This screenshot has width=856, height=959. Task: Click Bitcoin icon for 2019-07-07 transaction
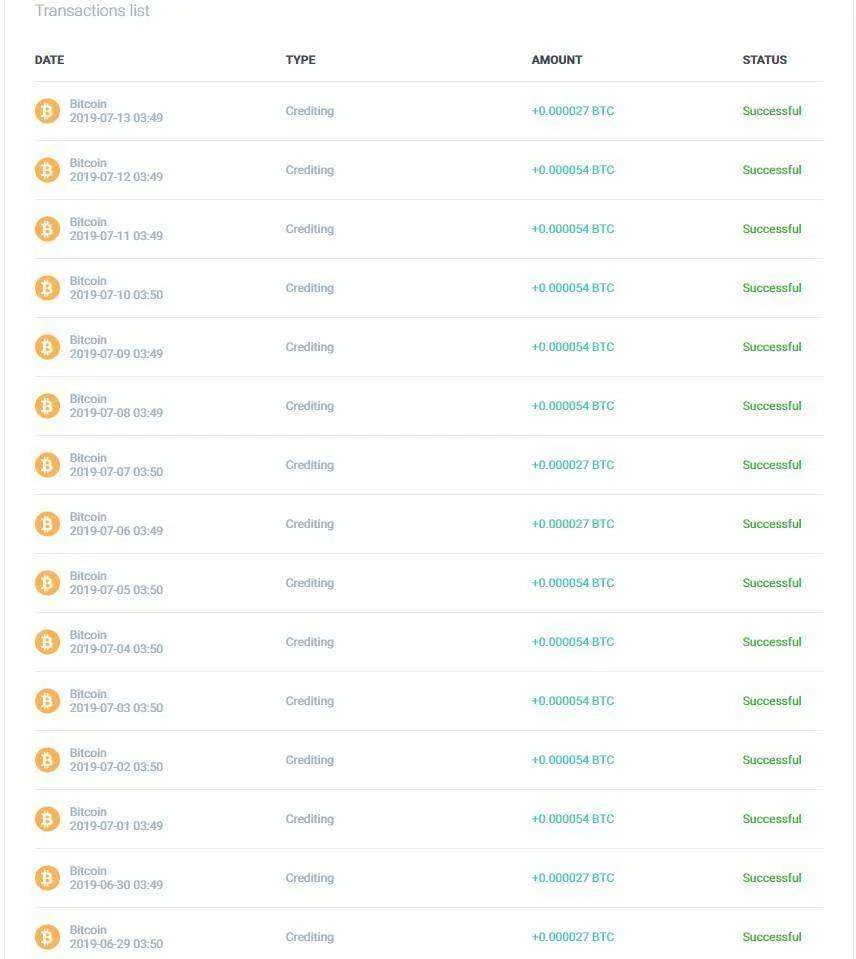pos(47,465)
